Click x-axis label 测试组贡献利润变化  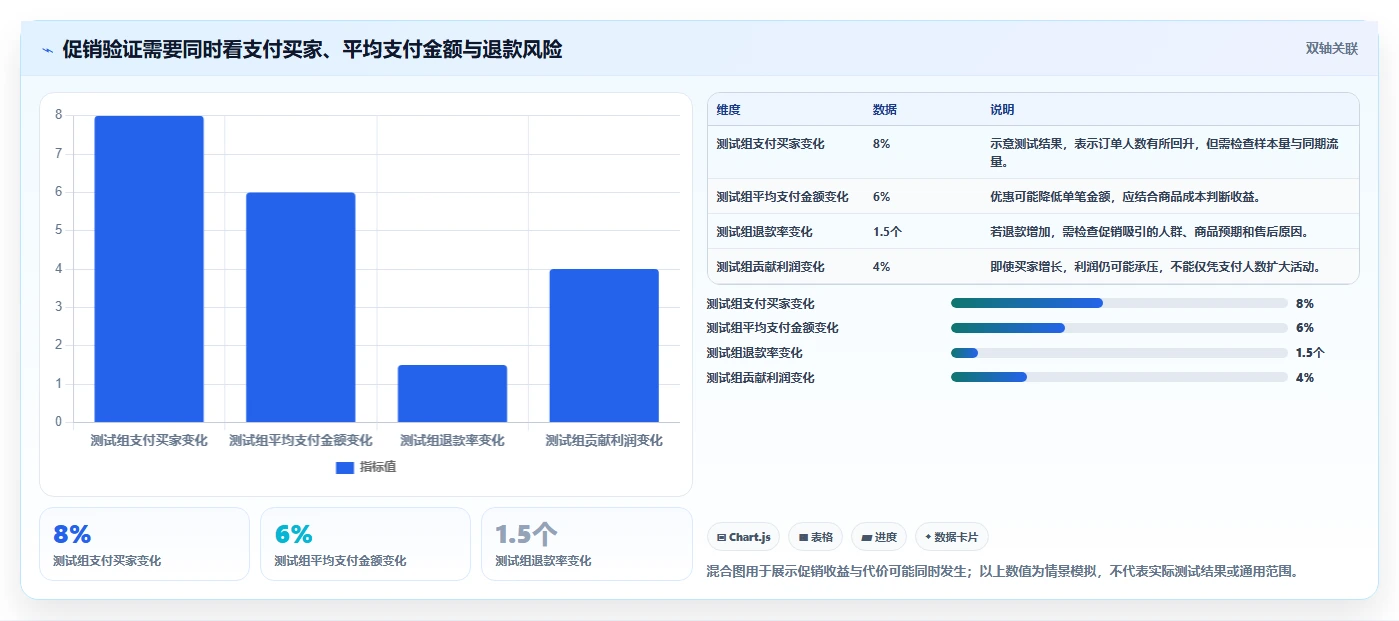click(604, 440)
